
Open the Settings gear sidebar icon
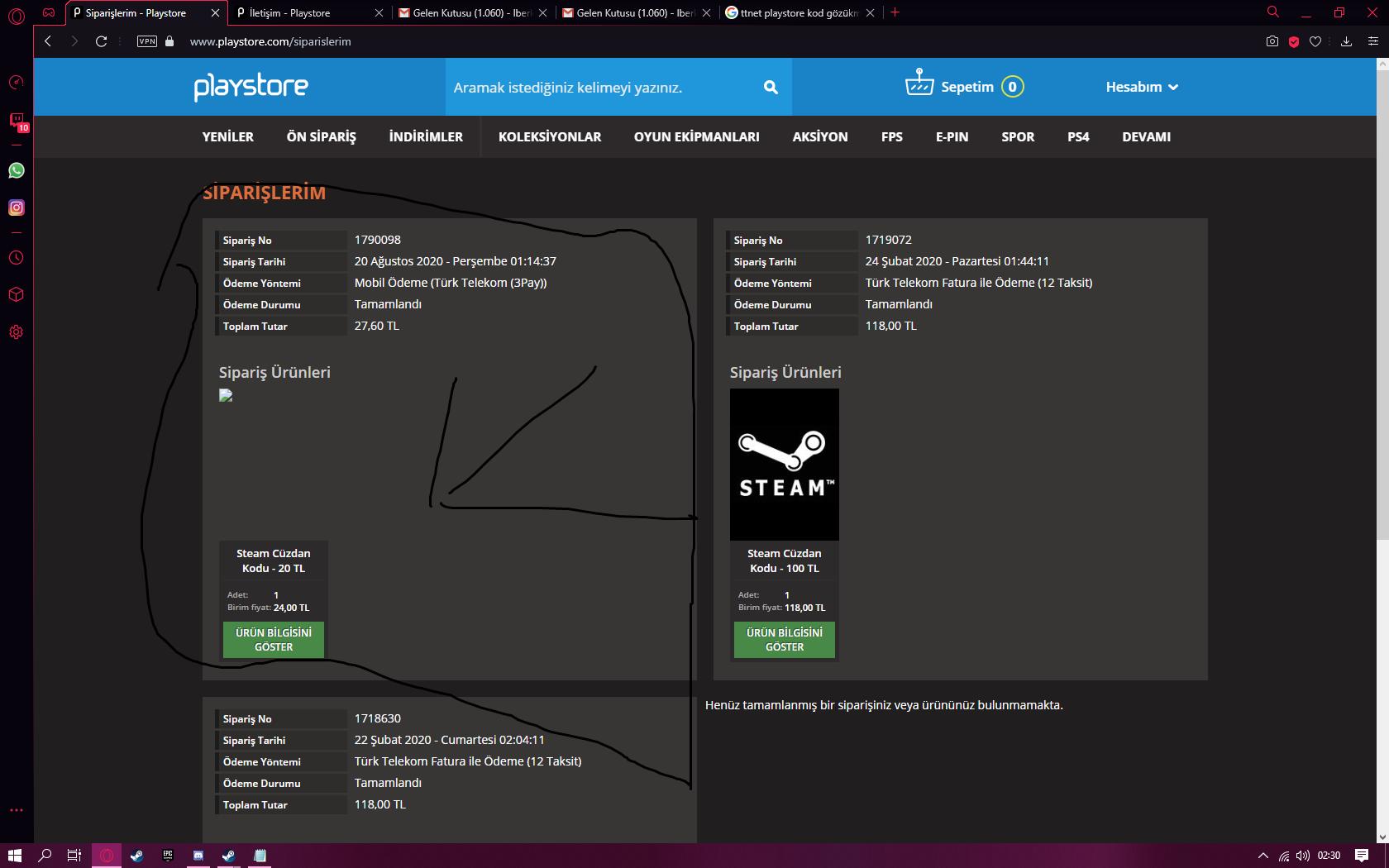click(17, 332)
